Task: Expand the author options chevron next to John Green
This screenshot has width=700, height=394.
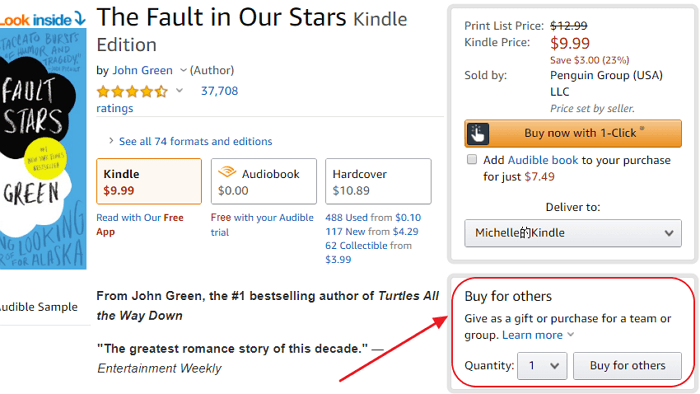Action: (183, 70)
